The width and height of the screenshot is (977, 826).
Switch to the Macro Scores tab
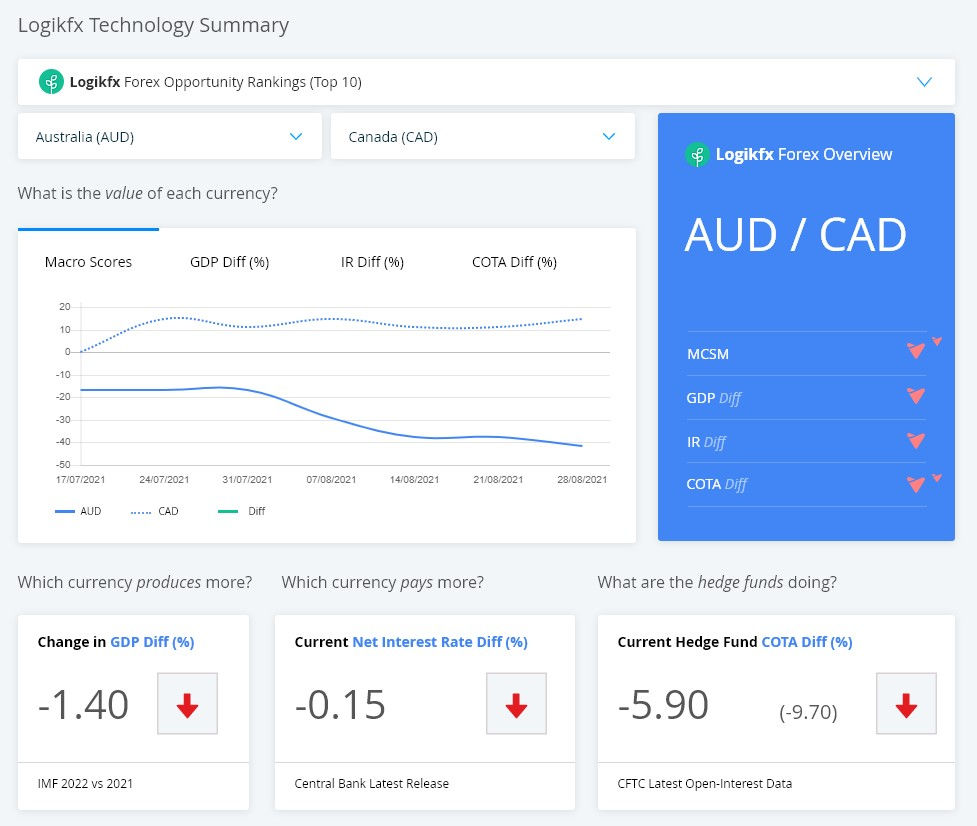(88, 262)
